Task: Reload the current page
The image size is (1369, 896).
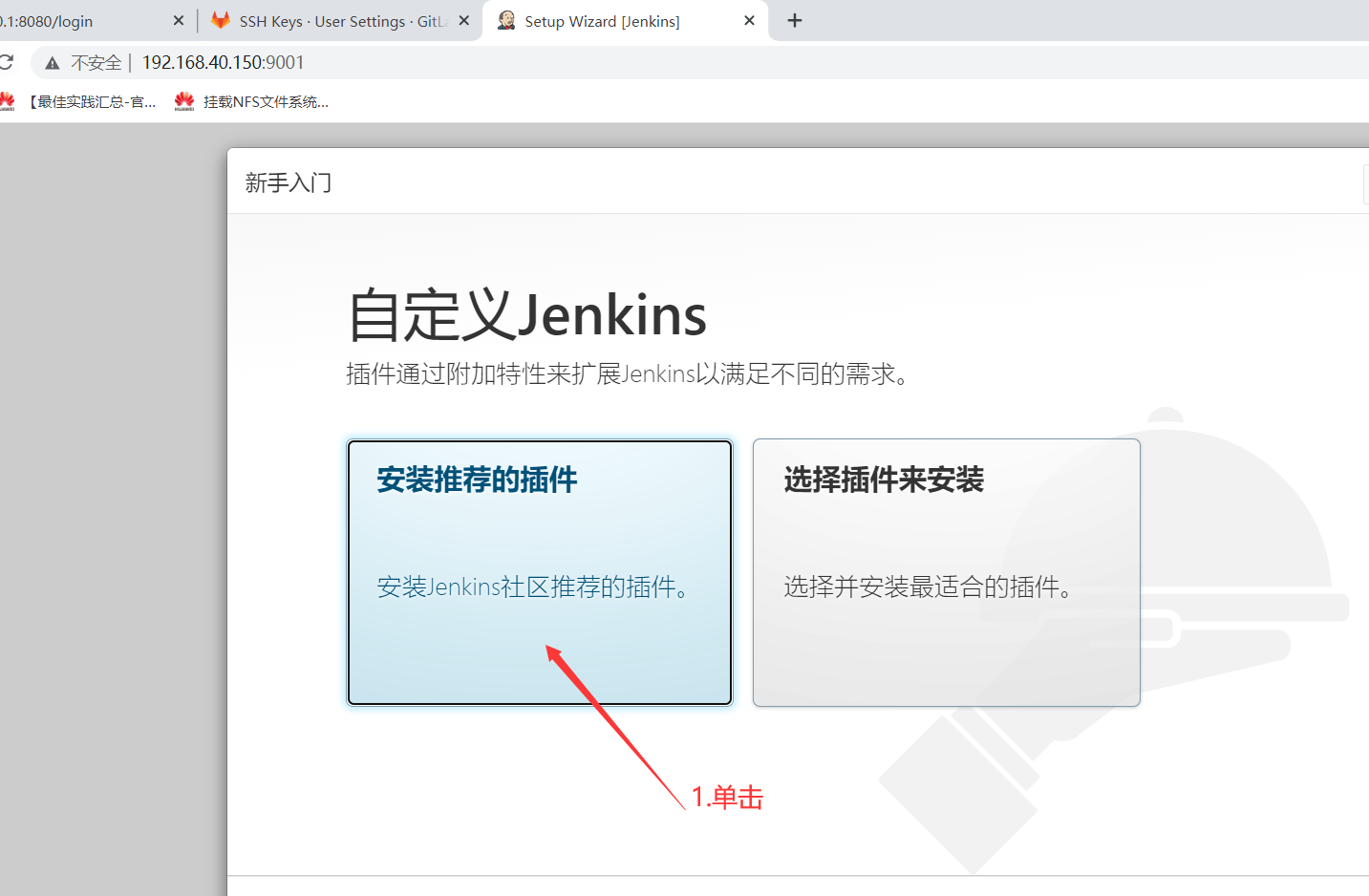Action: [x=6, y=62]
